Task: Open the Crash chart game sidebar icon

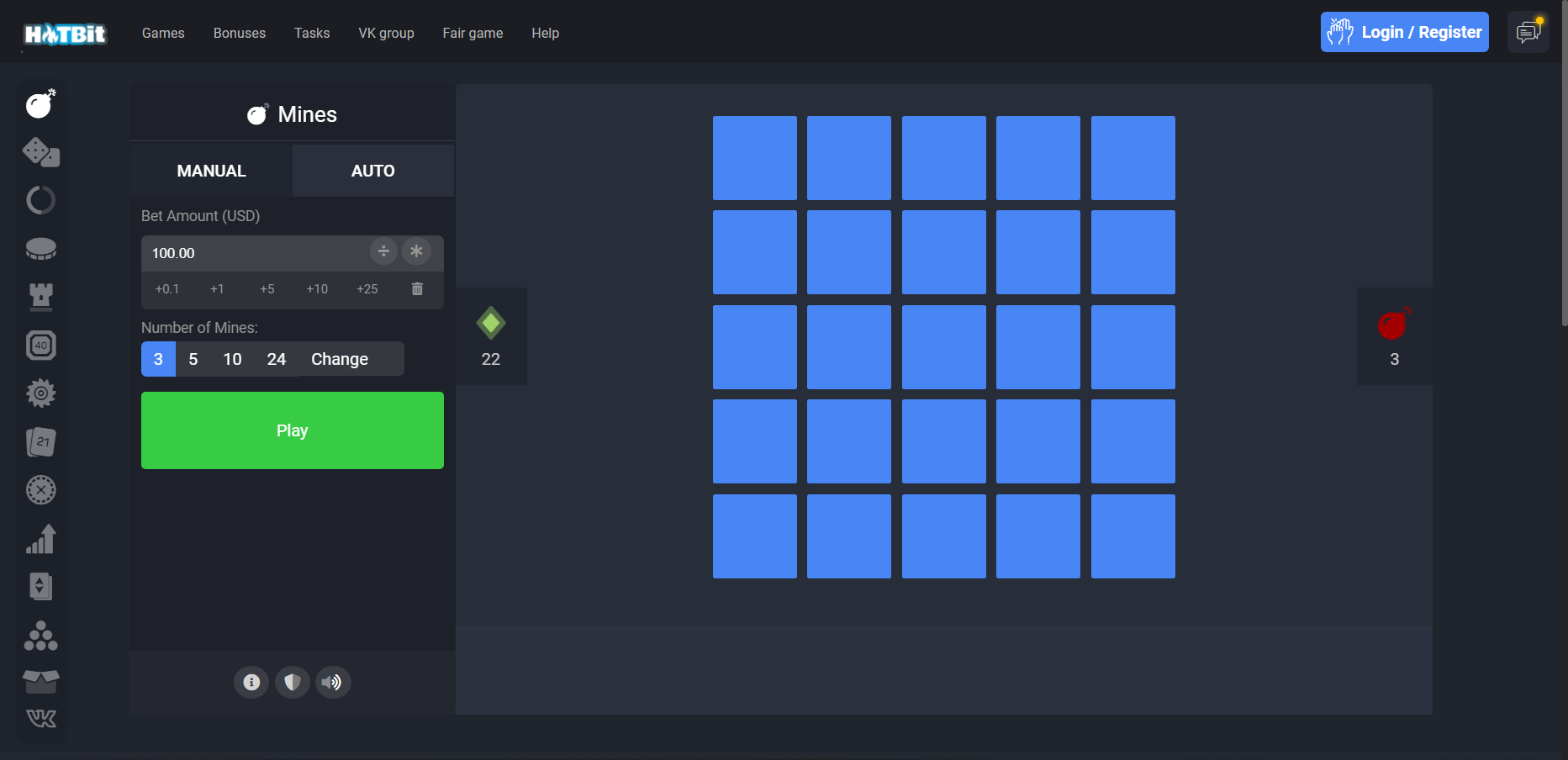Action: [40, 538]
